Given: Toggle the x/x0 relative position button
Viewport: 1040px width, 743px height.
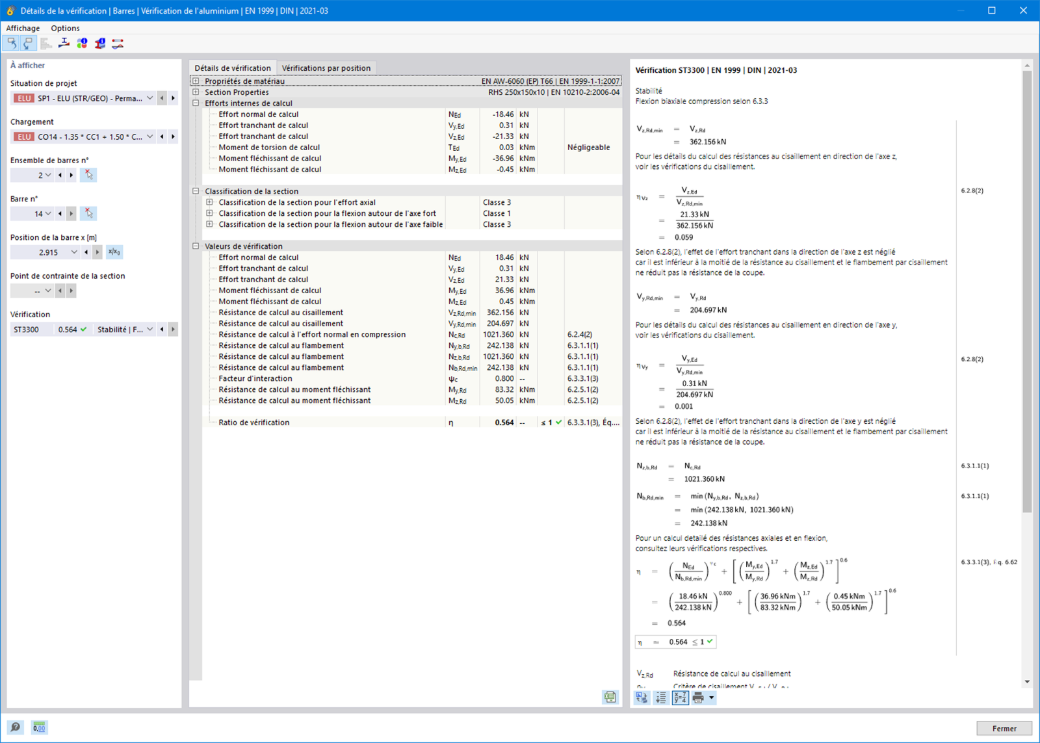Looking at the screenshot, I should pyautogui.click(x=114, y=252).
